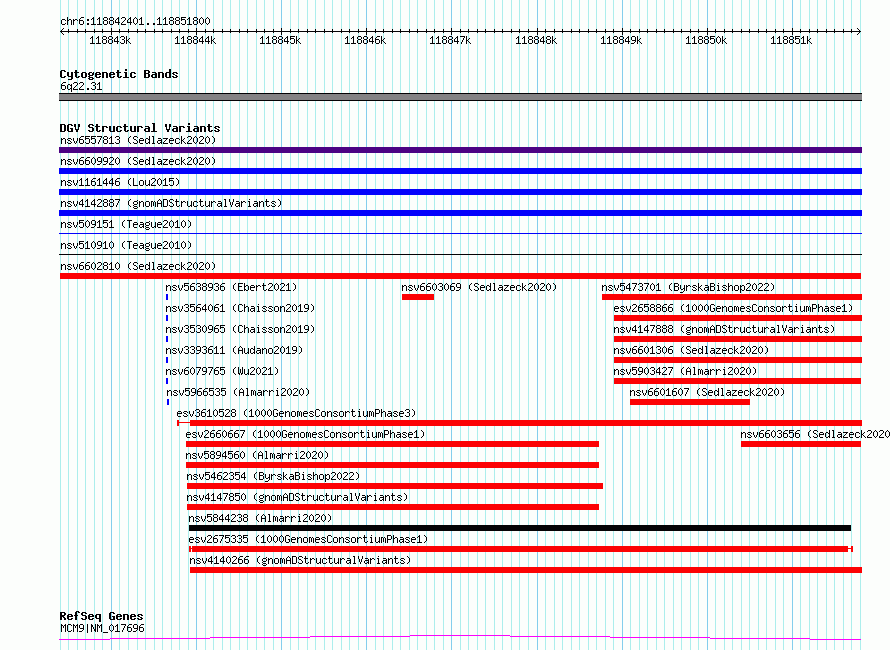
Task: Open esv2658866 (1000GenomesConsortiumPhase1) label
Action: click(x=733, y=308)
